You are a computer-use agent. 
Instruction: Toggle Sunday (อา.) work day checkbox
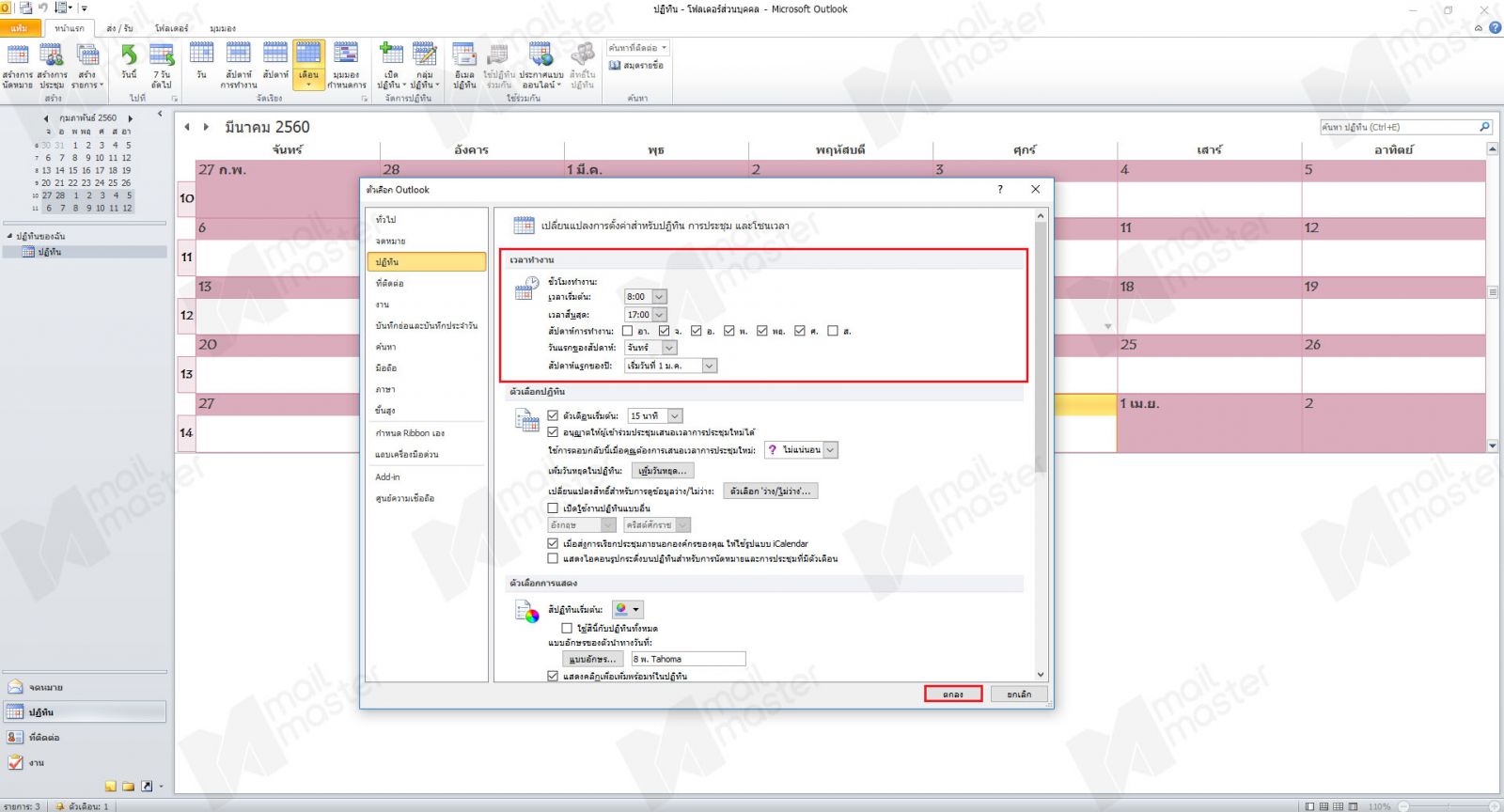tap(628, 331)
